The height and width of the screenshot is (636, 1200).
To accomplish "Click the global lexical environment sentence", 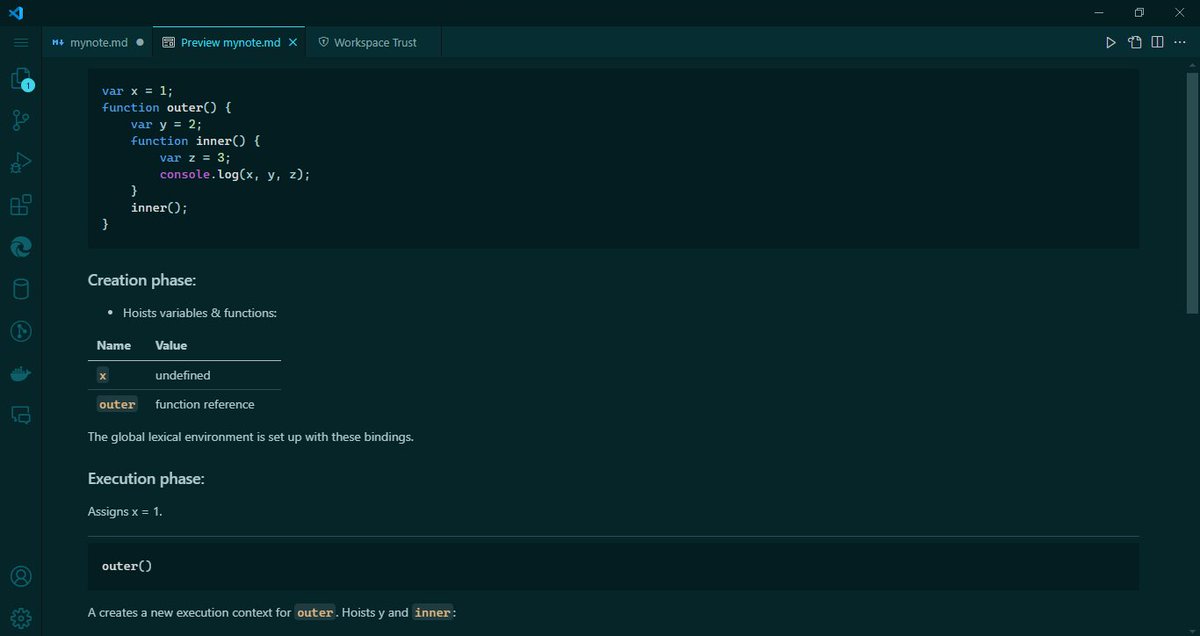I will click(251, 437).
